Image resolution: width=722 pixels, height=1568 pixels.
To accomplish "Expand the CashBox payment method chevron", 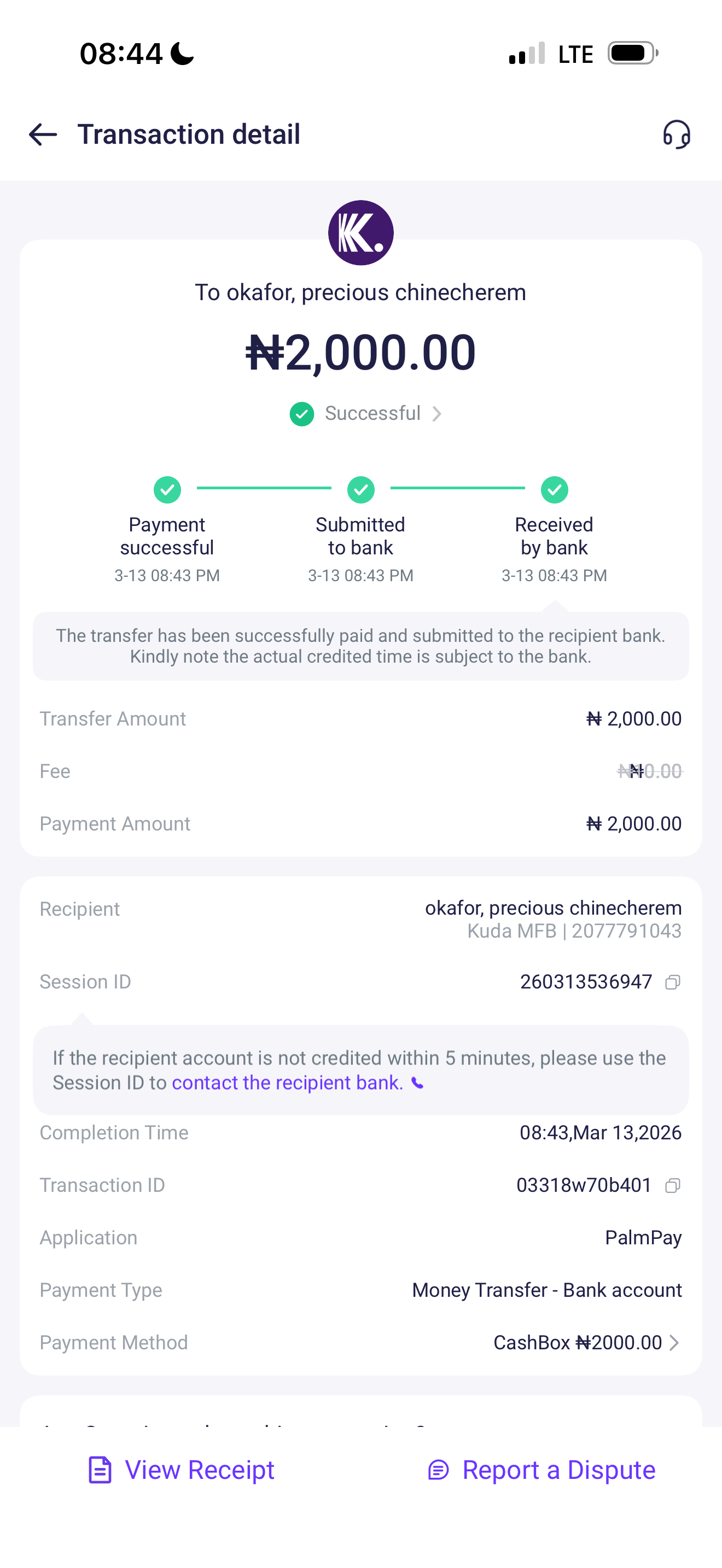I will (674, 1343).
